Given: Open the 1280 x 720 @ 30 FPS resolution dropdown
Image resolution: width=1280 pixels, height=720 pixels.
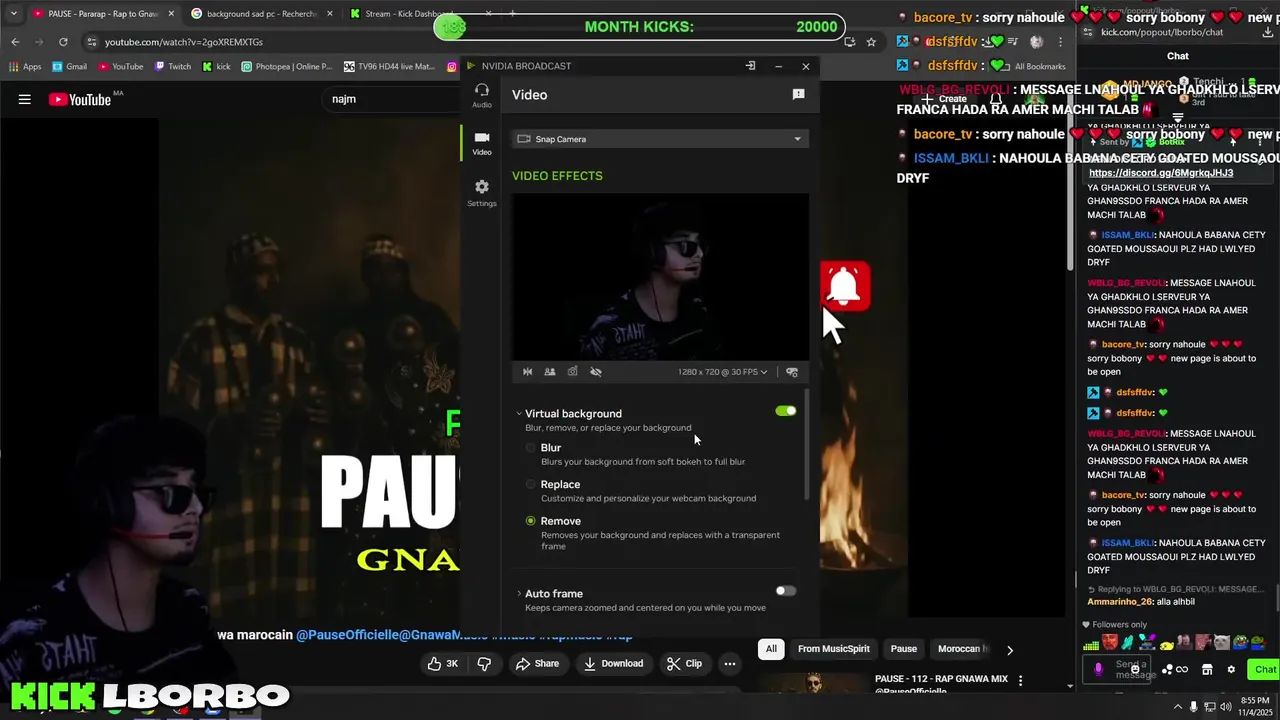Looking at the screenshot, I should tap(723, 372).
